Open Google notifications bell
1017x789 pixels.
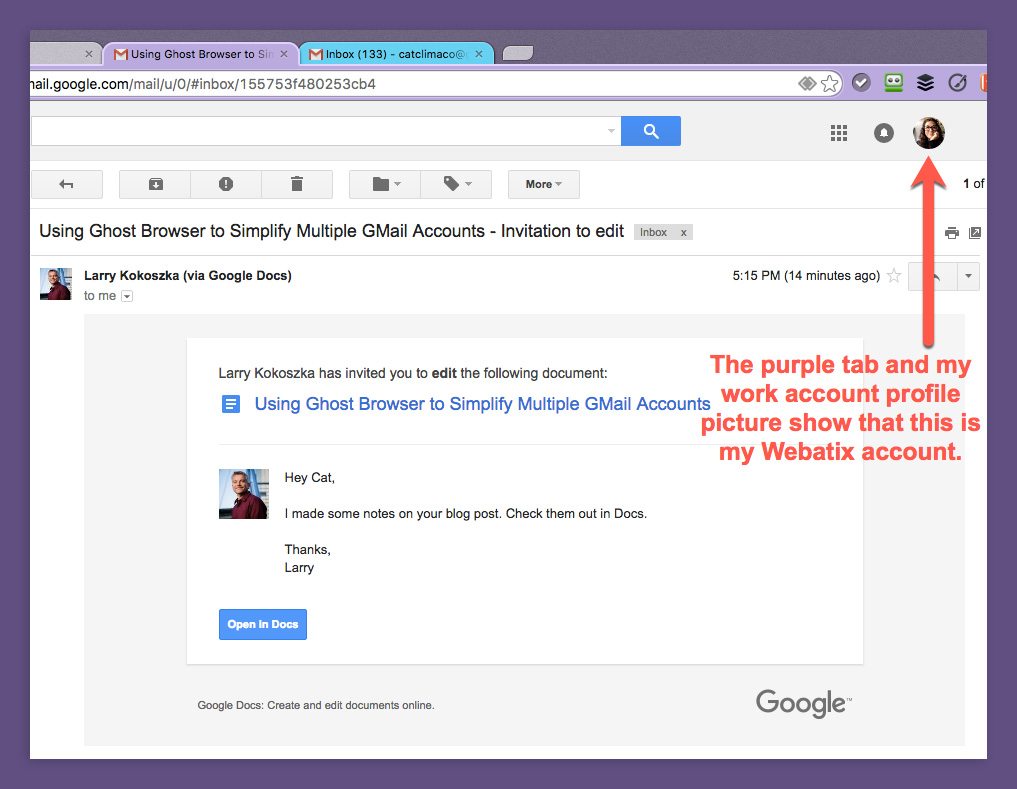click(883, 133)
